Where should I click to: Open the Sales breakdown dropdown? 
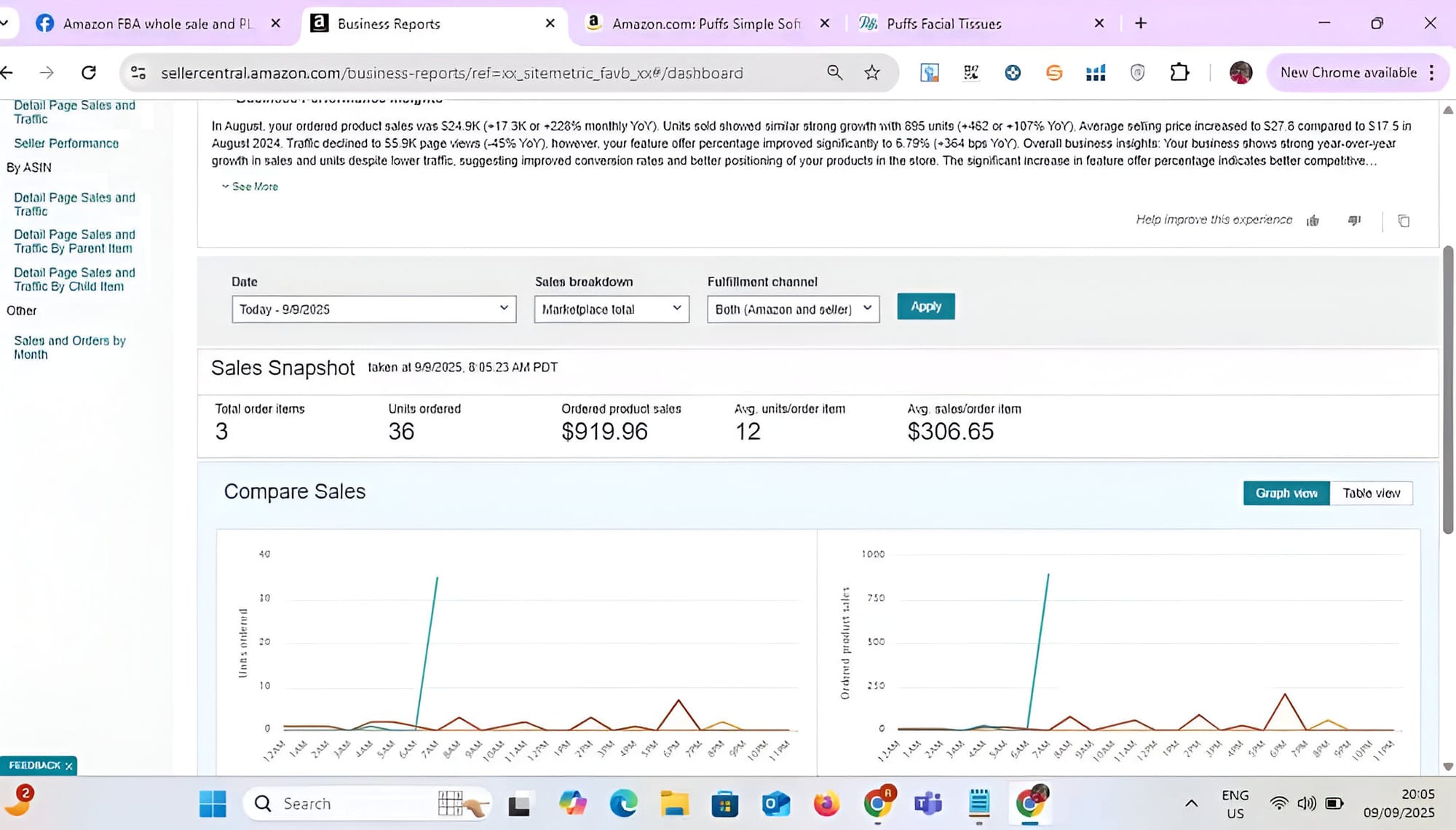[x=612, y=309]
